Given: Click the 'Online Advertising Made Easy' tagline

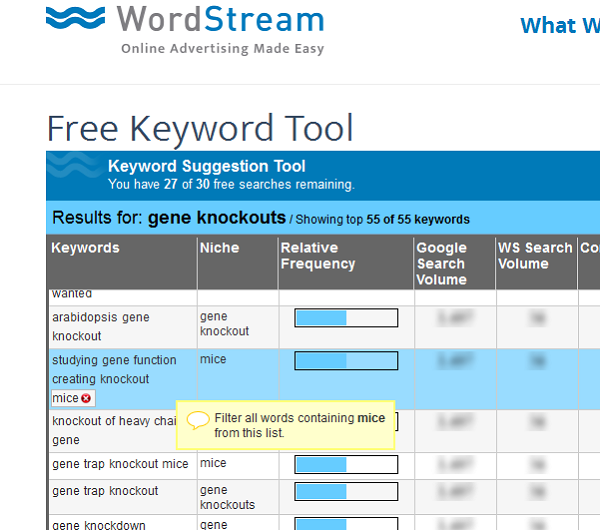Looking at the screenshot, I should point(223,49).
